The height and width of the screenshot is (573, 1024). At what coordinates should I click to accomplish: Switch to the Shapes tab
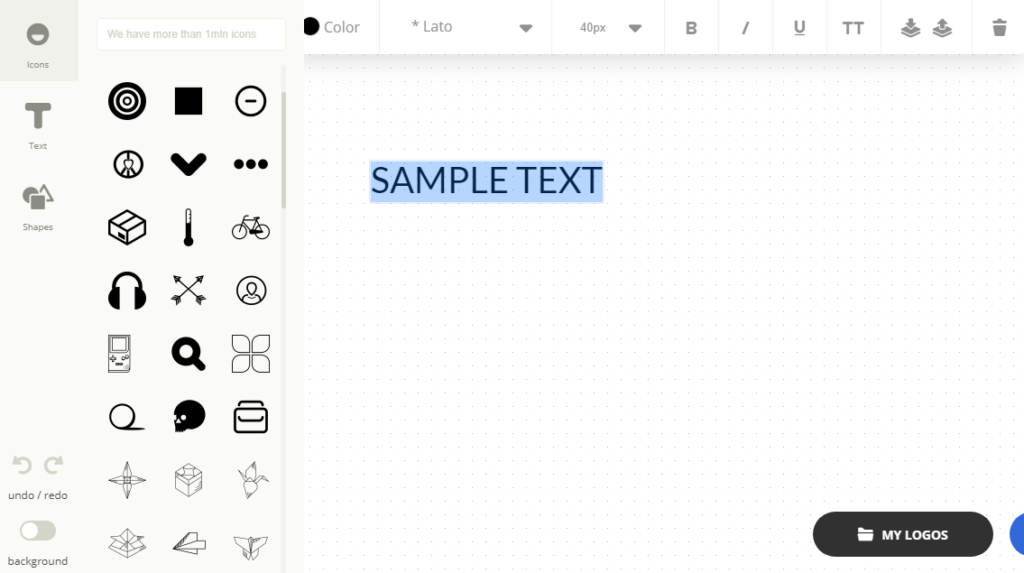38,208
